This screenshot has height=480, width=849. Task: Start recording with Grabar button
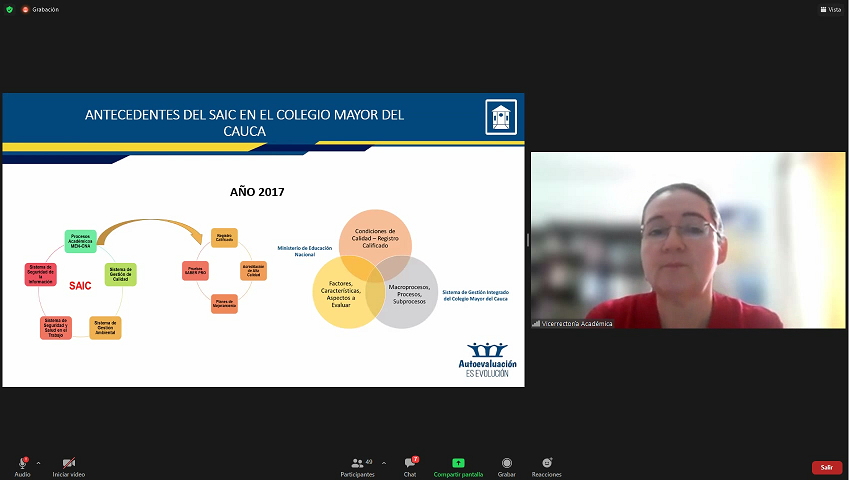(507, 467)
